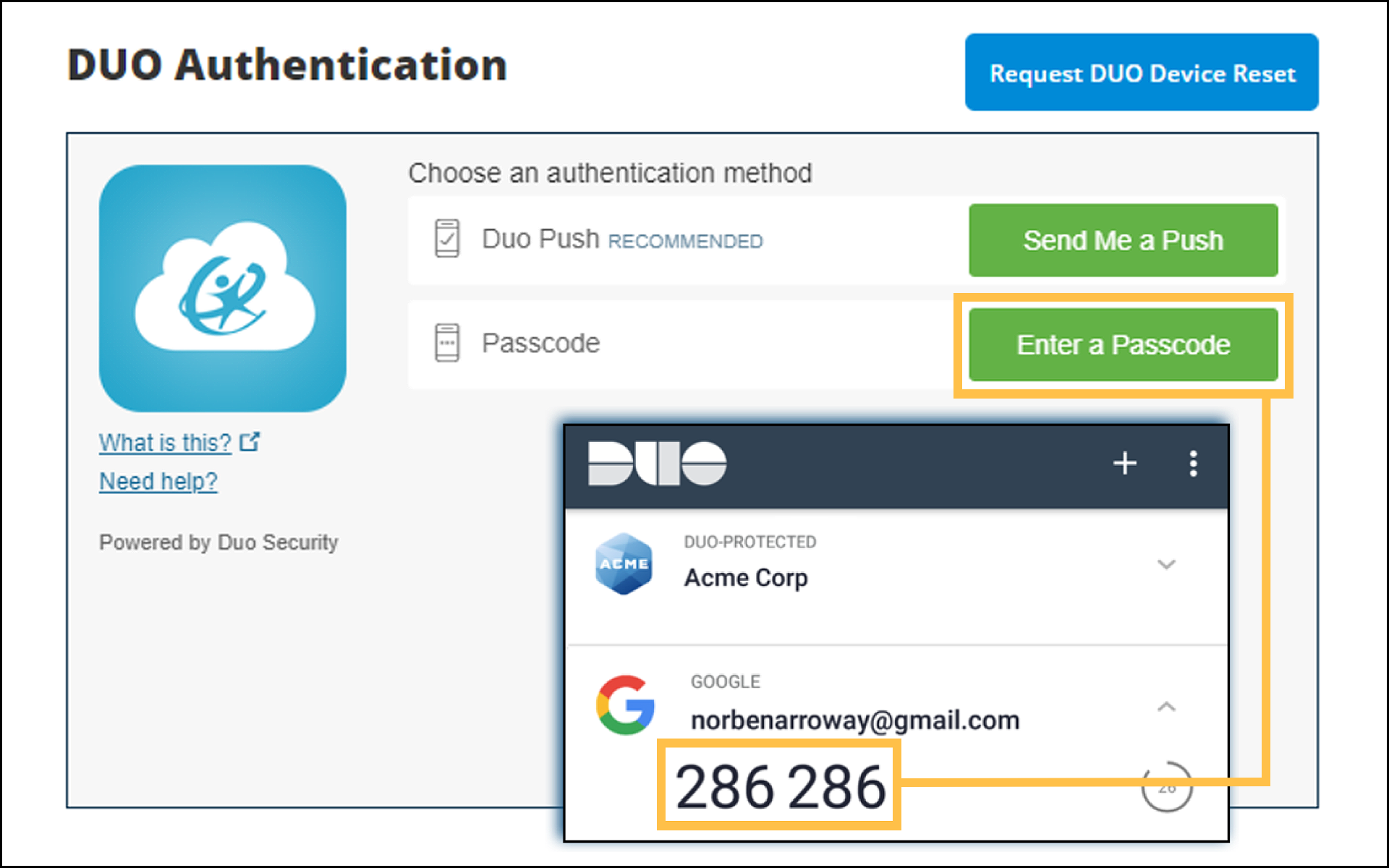Tap the plus icon to add account

pos(1125,463)
